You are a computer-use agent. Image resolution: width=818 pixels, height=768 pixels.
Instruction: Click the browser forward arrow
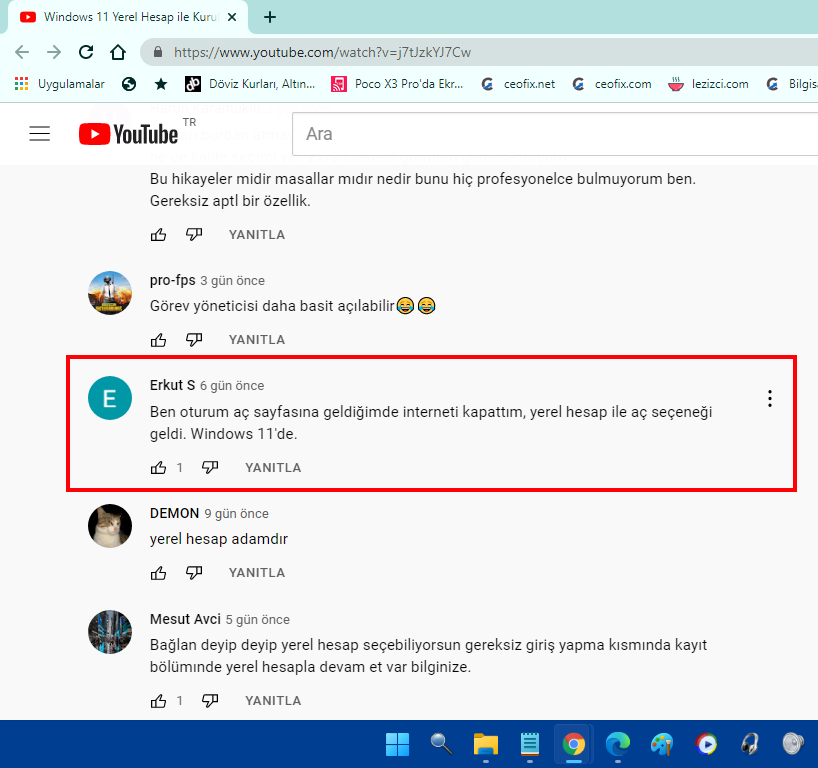click(54, 52)
